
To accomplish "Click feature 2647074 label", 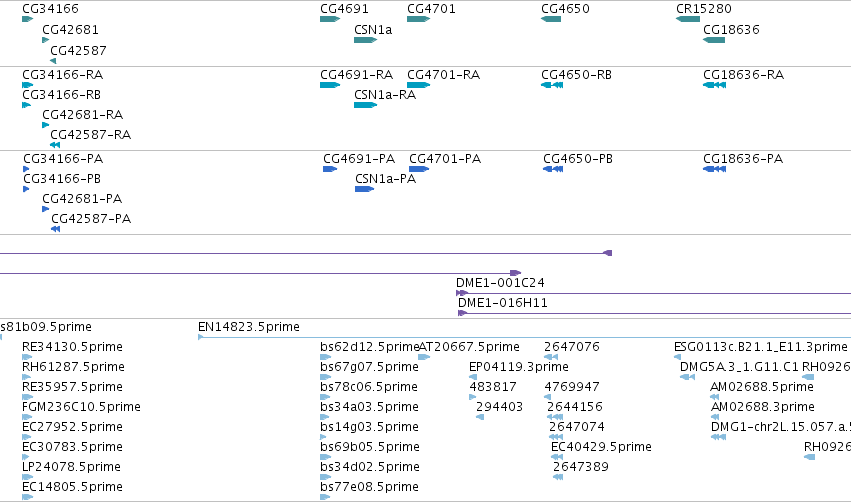I will (577, 427).
